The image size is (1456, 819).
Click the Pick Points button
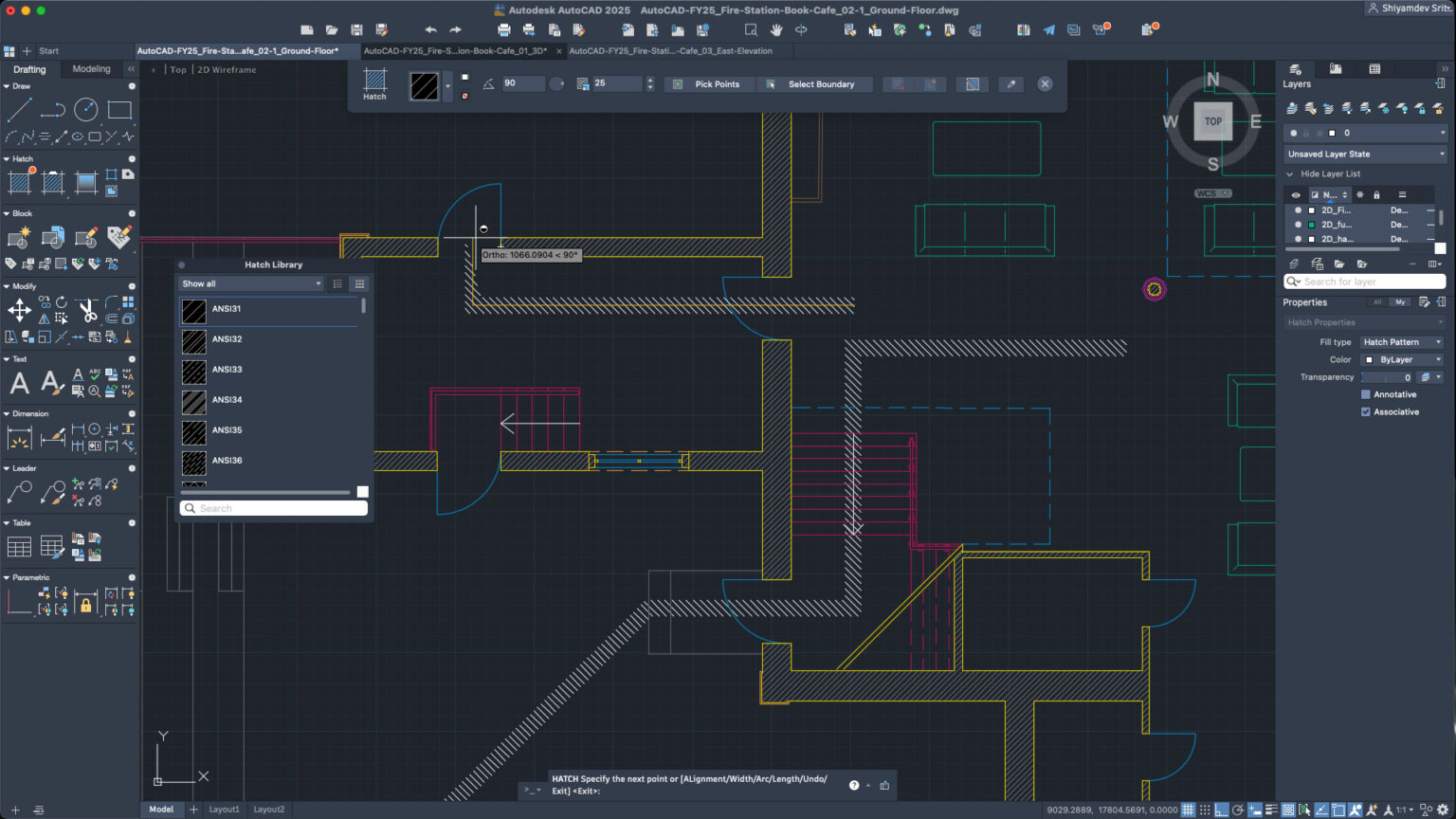coord(709,83)
